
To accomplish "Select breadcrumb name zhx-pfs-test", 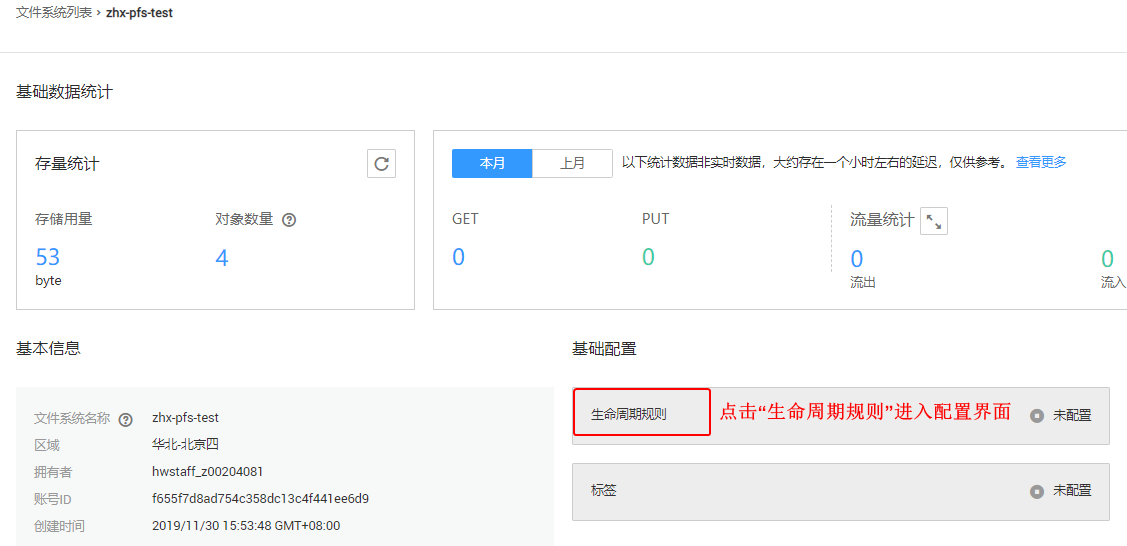I will click(139, 13).
